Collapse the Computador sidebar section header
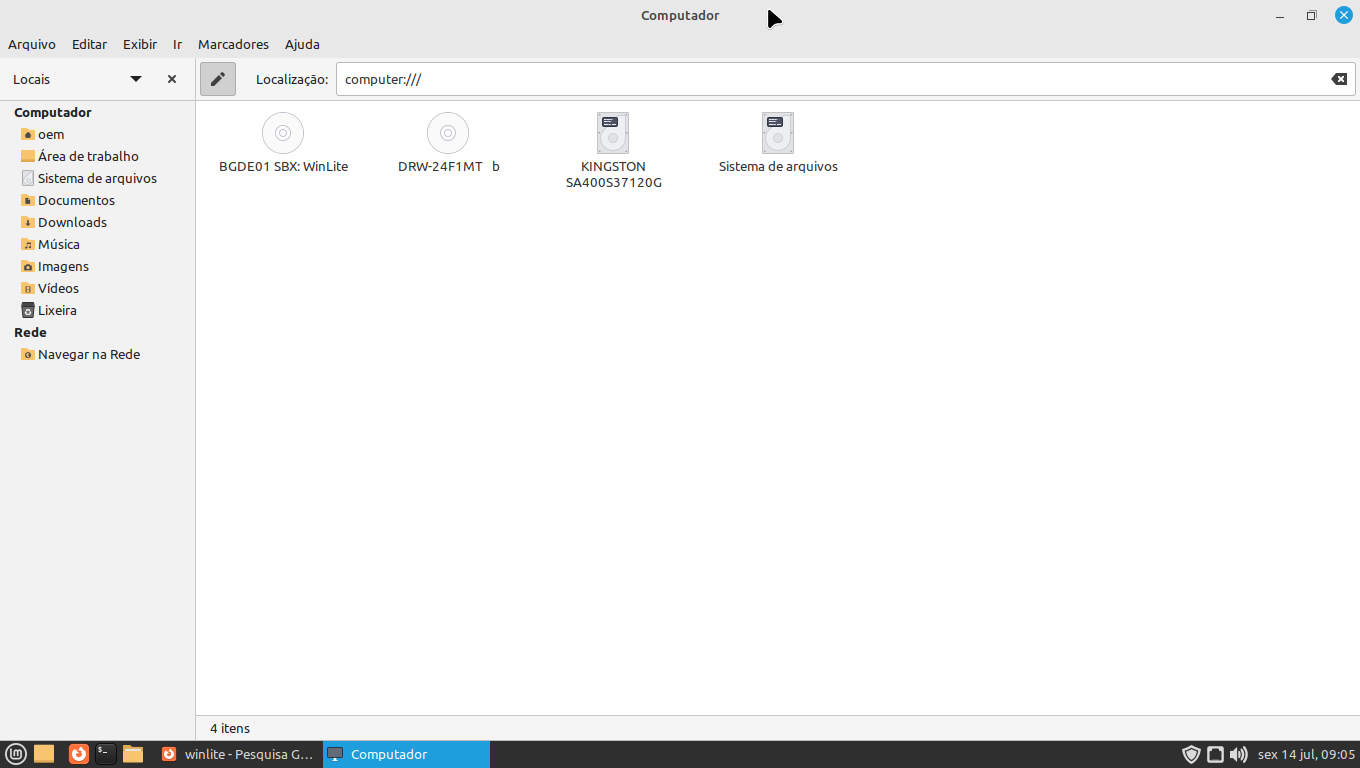Screen dimensions: 1360x768 52,112
